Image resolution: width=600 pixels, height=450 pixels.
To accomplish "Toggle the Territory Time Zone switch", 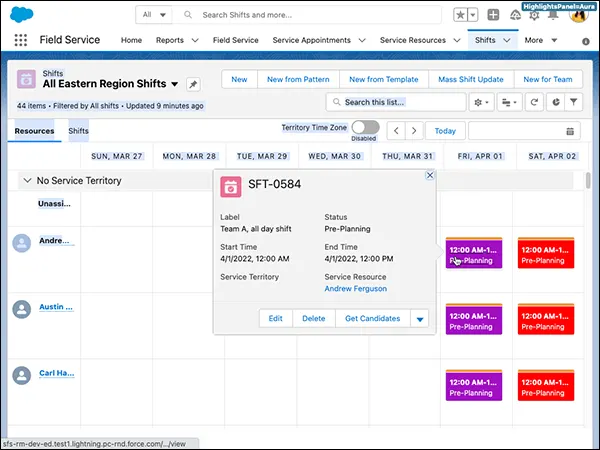I will click(365, 127).
